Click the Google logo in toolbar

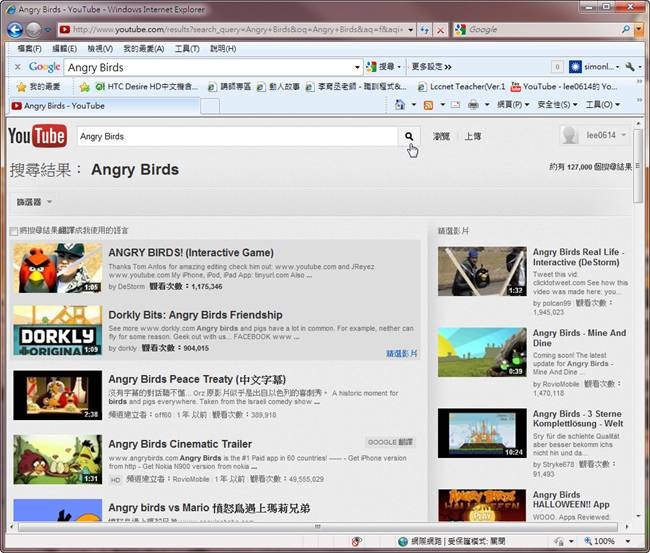click(45, 67)
